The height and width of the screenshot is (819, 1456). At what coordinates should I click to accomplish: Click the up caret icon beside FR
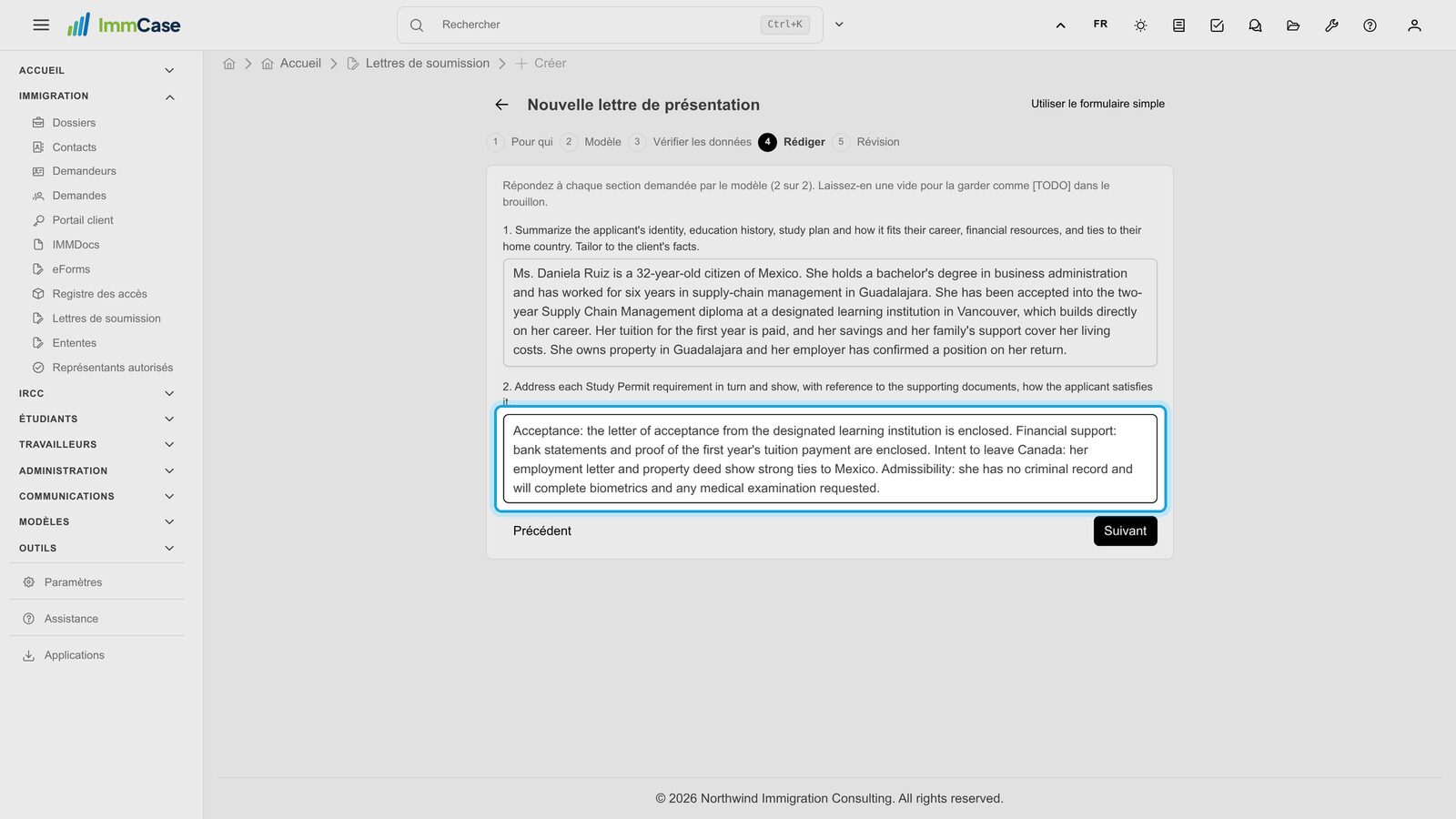[x=1060, y=25]
